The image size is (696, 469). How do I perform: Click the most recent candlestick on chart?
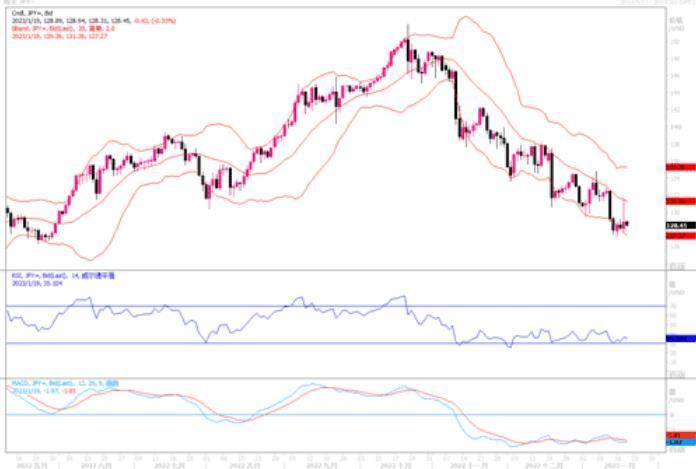(x=626, y=225)
